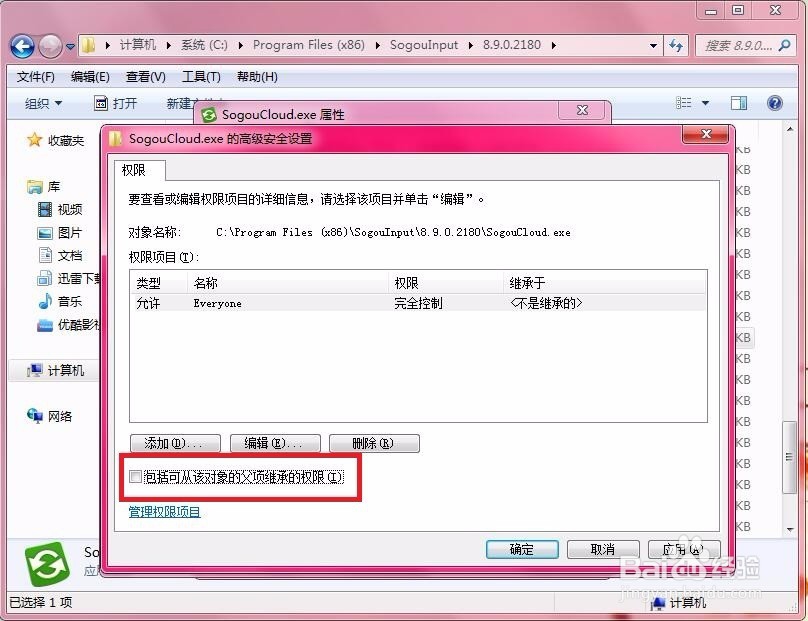Viewport: 808px width, 621px height.
Task: Toggle the preview pane icon on toolbar
Action: (x=739, y=103)
